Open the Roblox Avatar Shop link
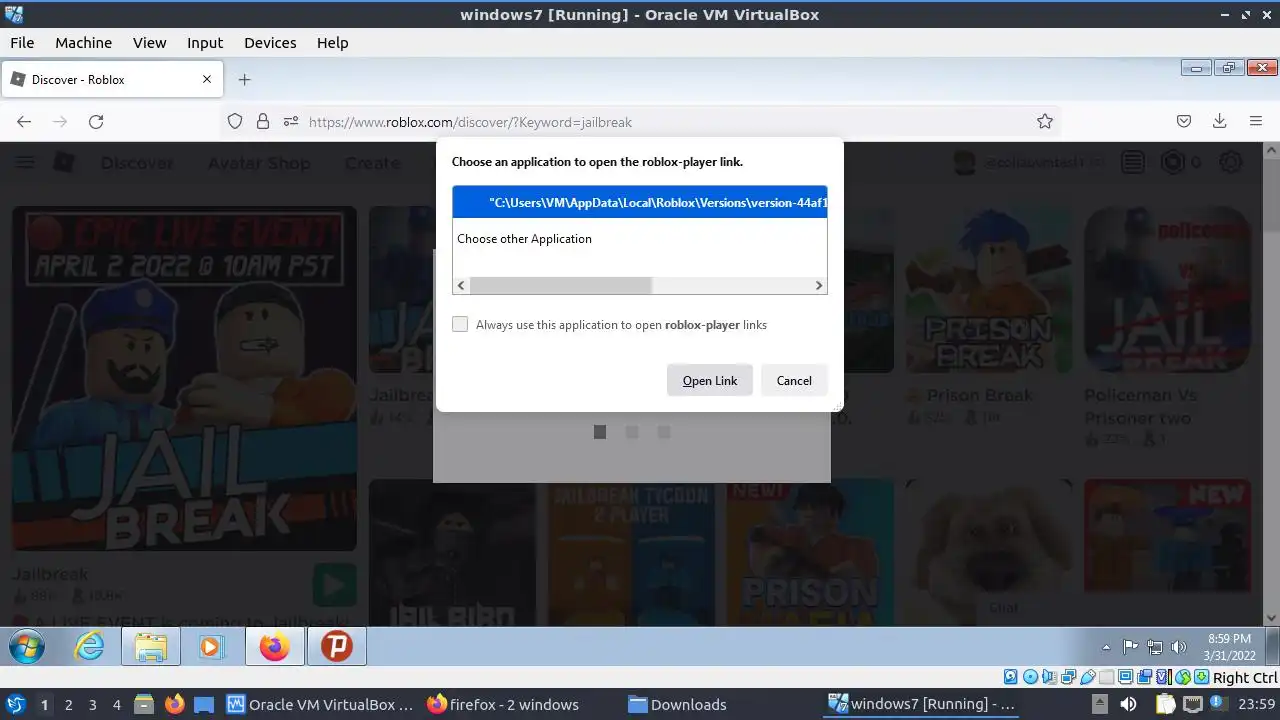Viewport: 1280px width, 720px height. pos(259,163)
